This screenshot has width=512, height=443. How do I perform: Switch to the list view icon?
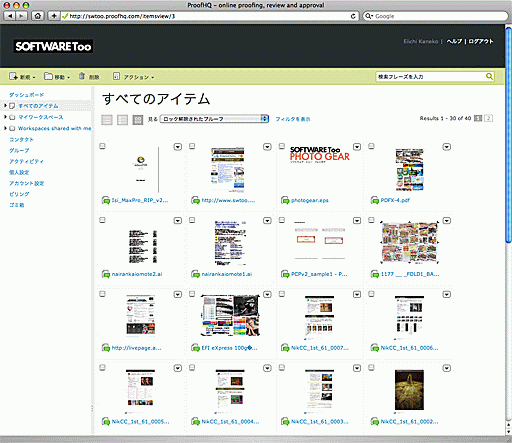107,119
